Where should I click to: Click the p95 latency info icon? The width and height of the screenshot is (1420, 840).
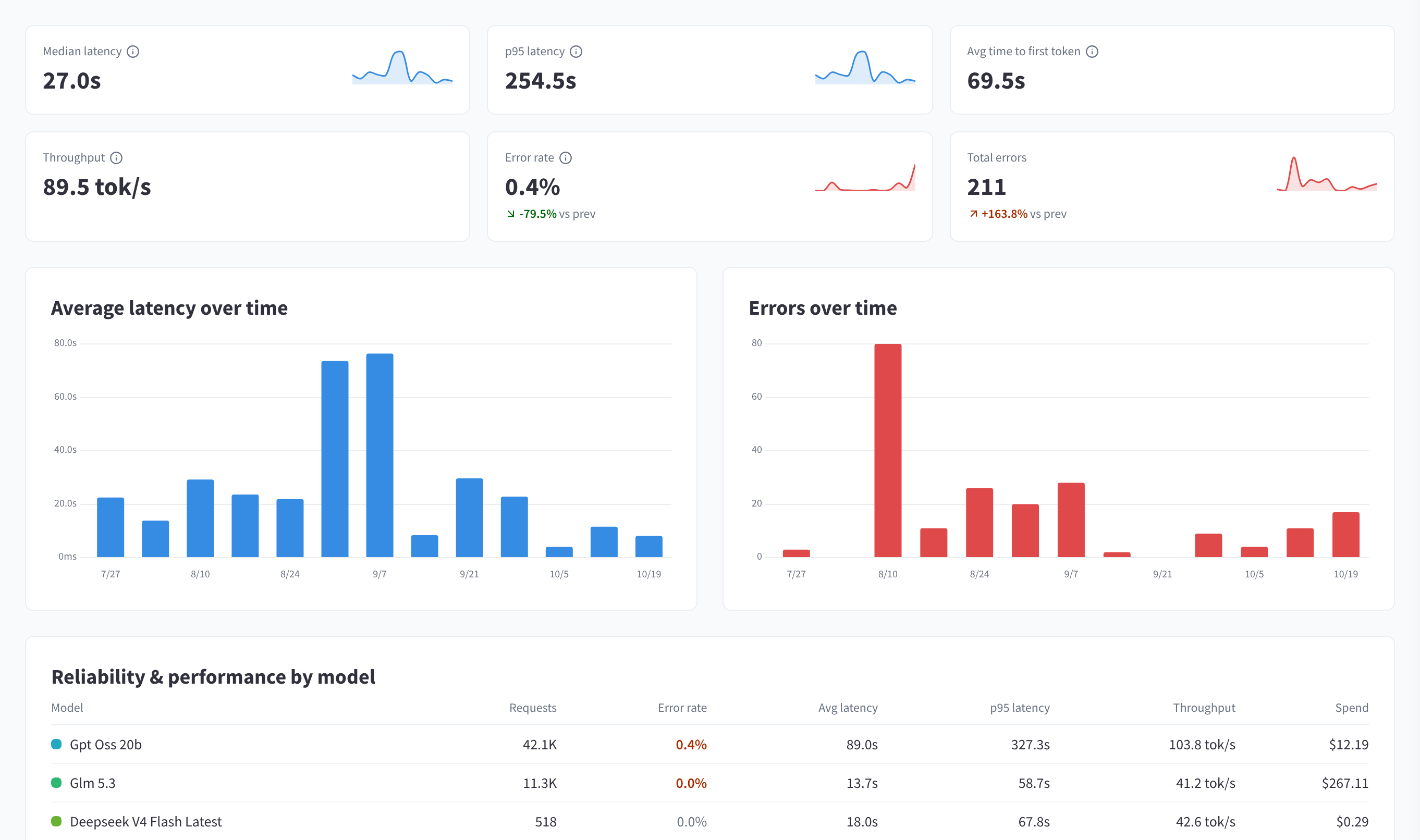tap(576, 52)
